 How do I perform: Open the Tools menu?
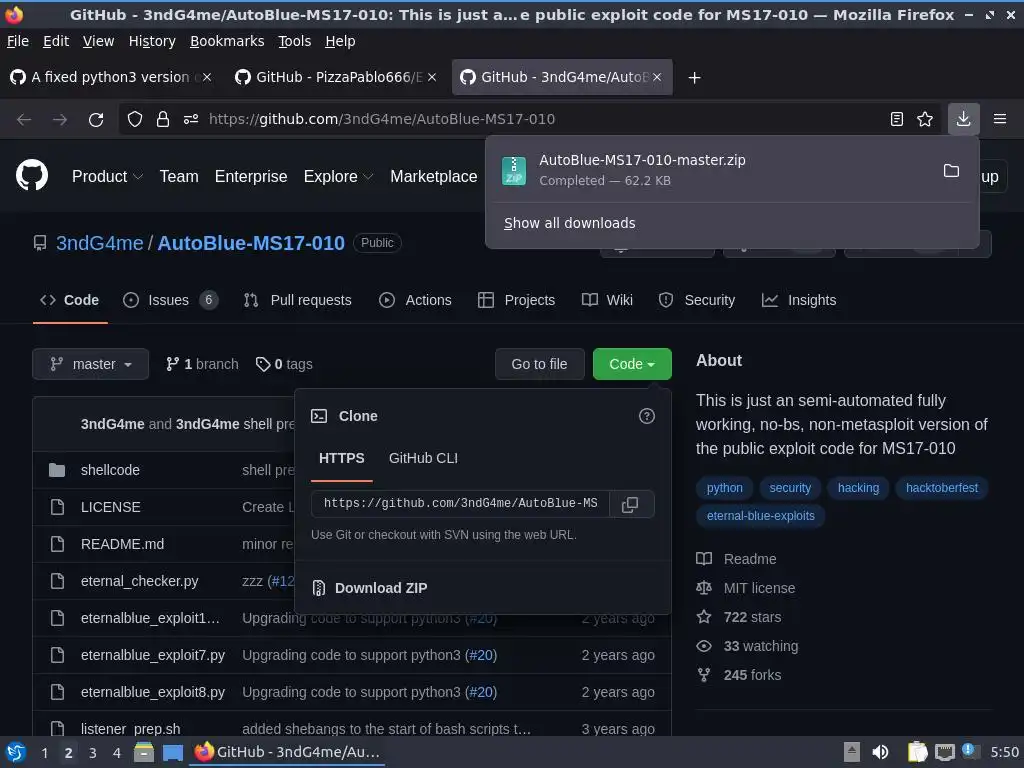pos(295,41)
